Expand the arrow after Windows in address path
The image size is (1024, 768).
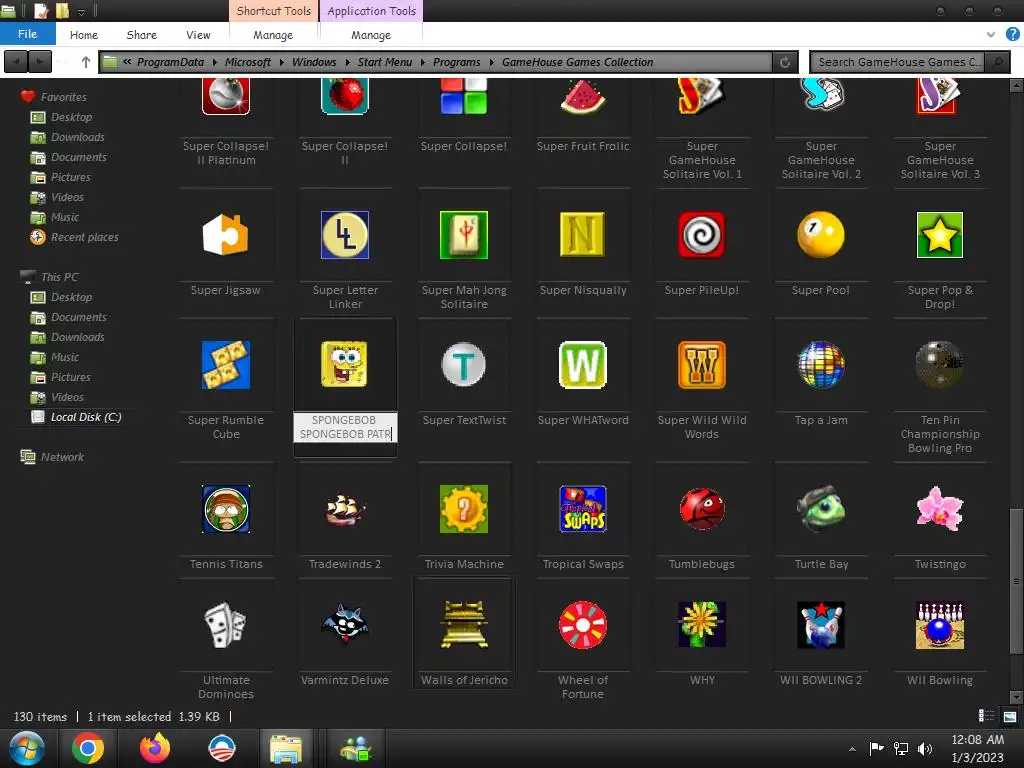(x=347, y=62)
